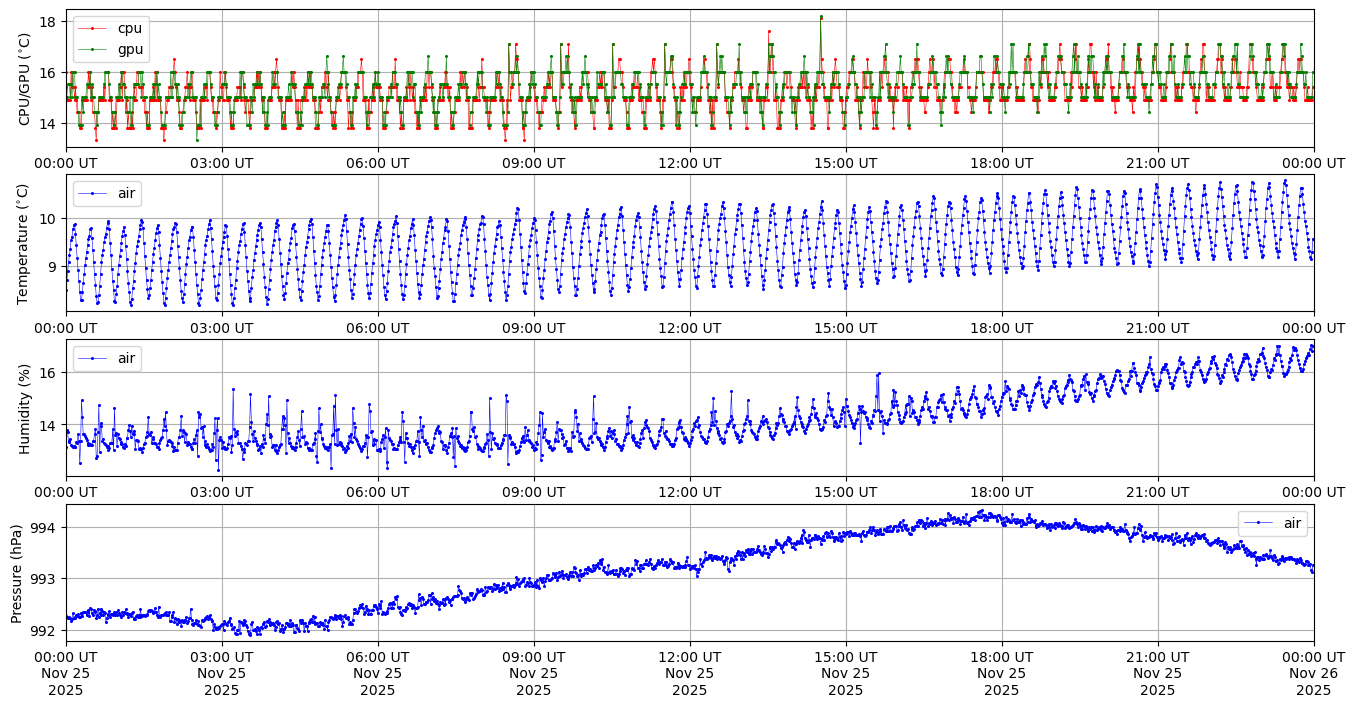Click 09:00 UT tick label under CPU/GPU plot
This screenshot has height=707, width=1355.
[x=533, y=163]
